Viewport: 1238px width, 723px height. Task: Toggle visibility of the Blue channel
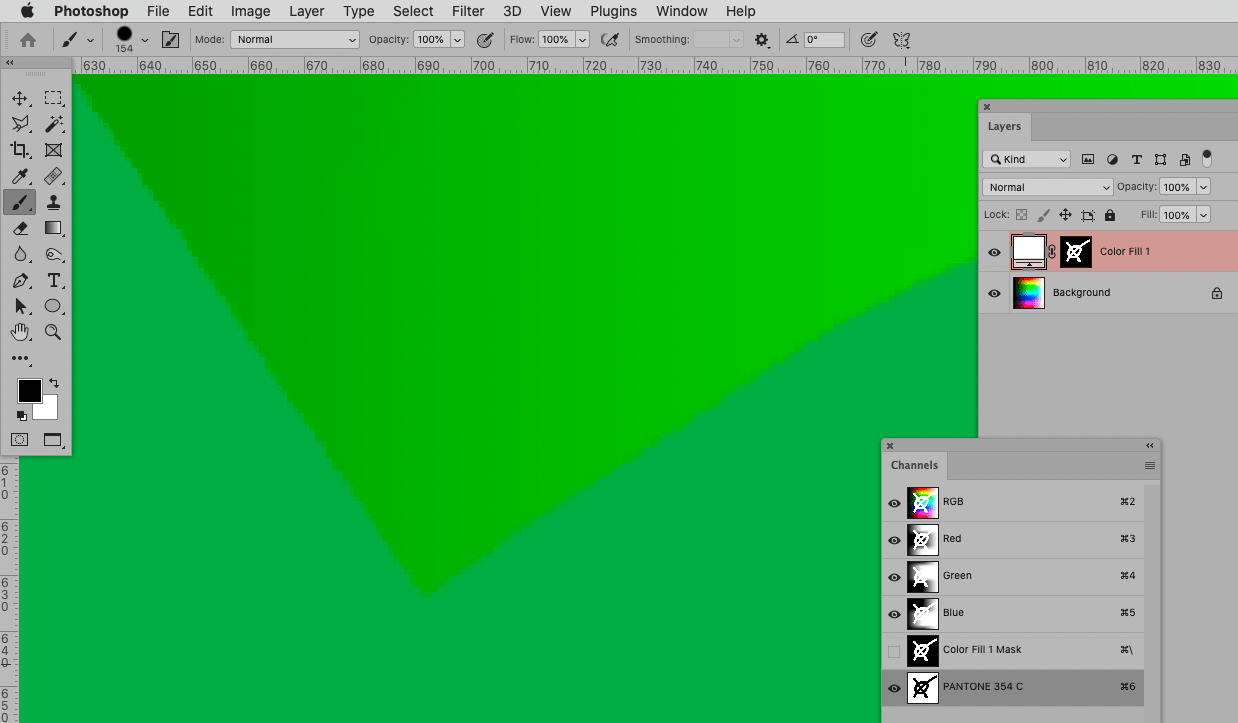893,613
